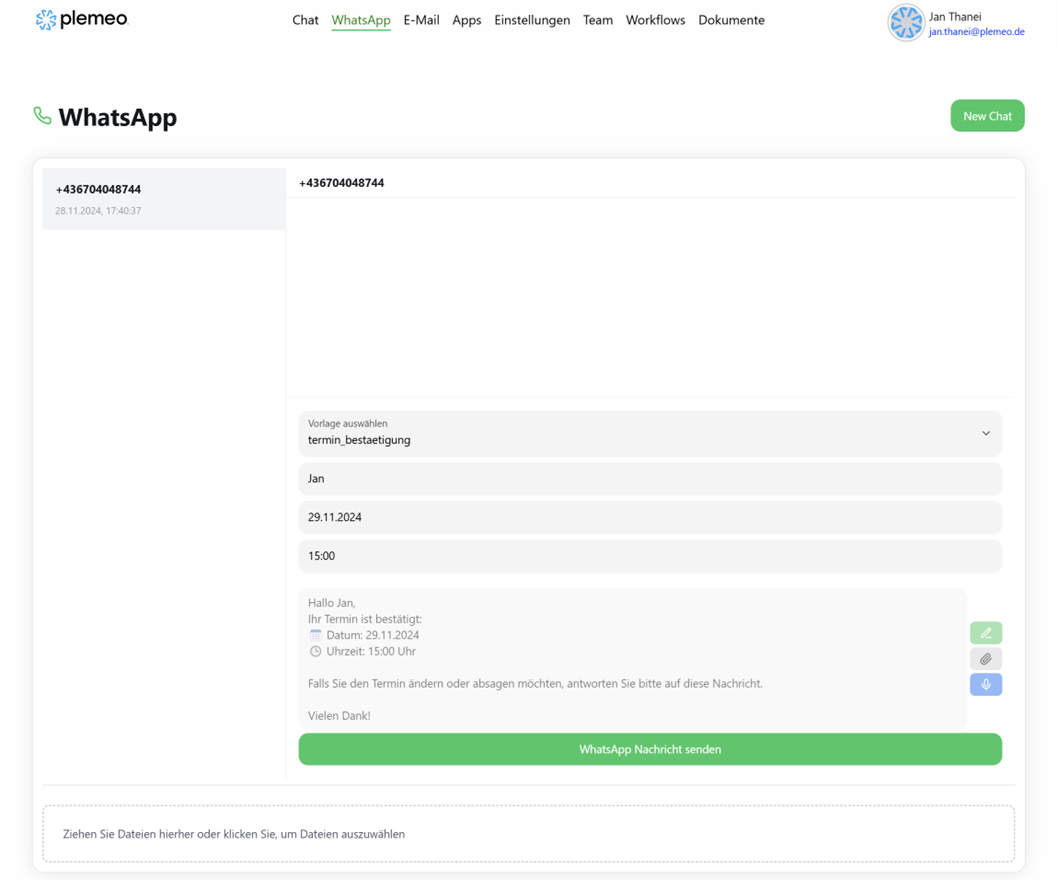The width and height of the screenshot is (1058, 880).
Task: Open the attachment paperclip icon
Action: (986, 659)
